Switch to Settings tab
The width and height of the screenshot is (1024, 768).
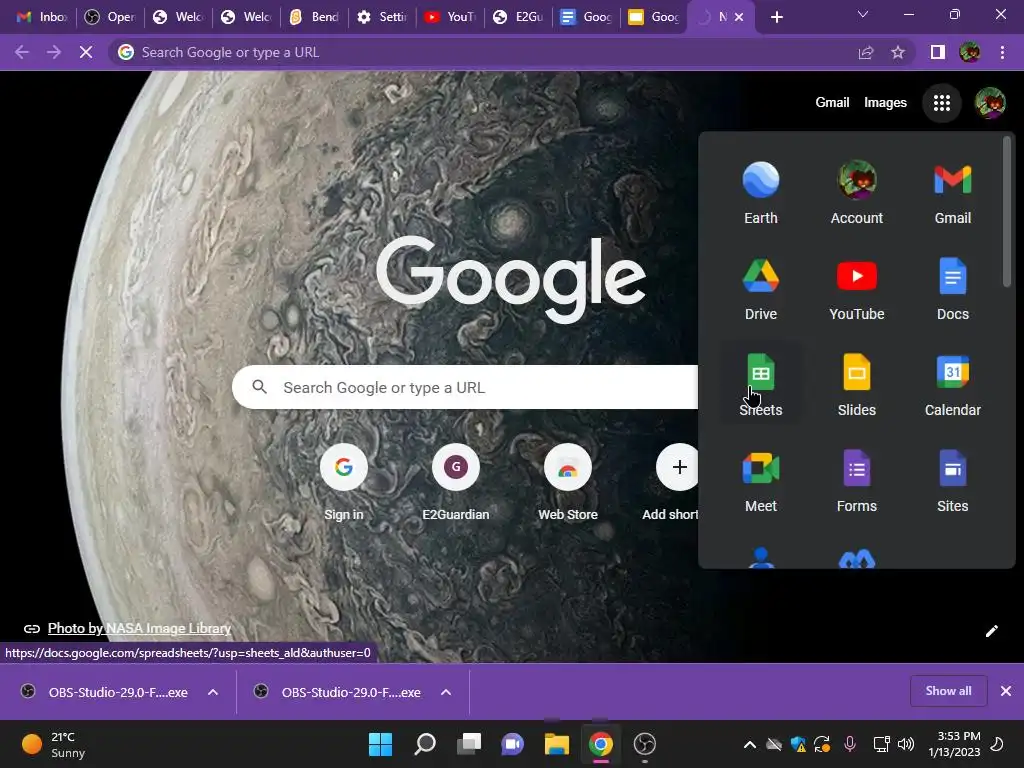click(x=382, y=17)
